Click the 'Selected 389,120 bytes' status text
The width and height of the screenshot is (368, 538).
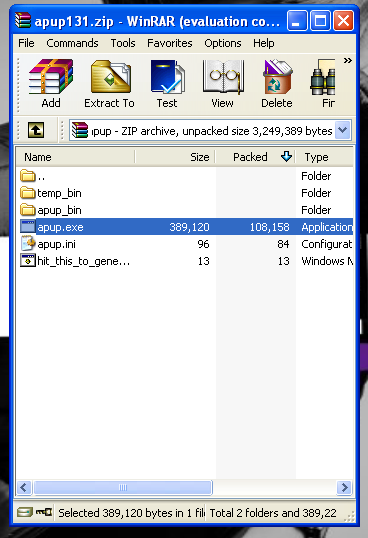(x=132, y=513)
